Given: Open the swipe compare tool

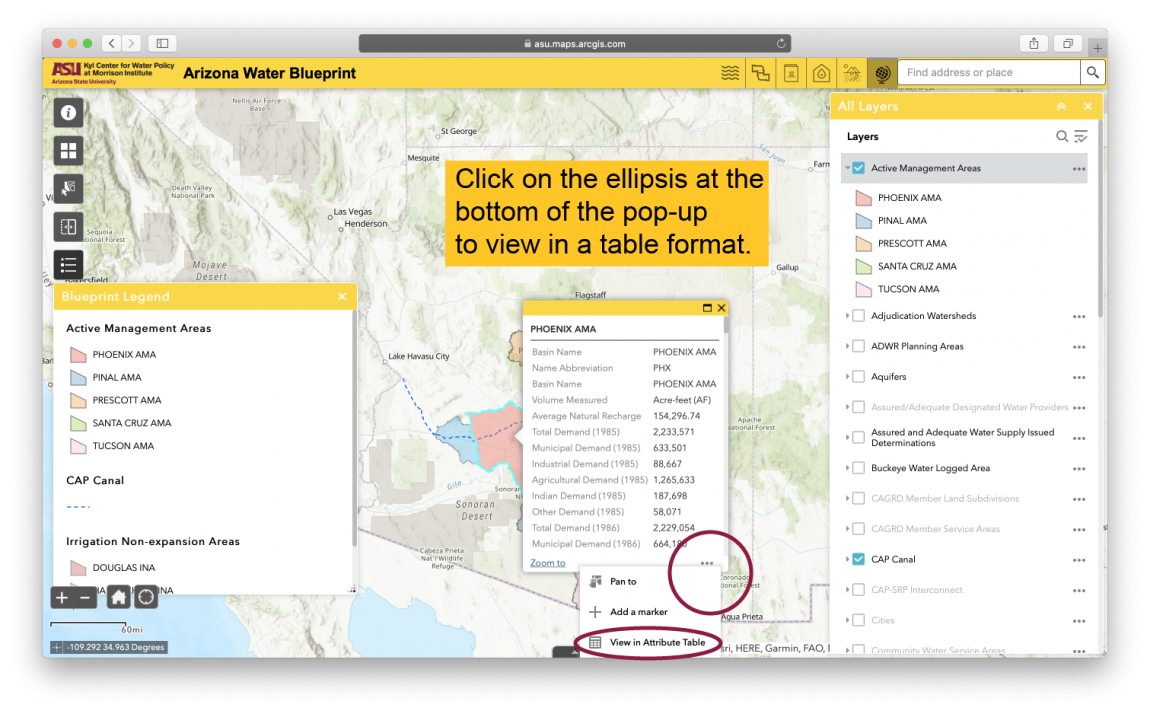Looking at the screenshot, I should [x=68, y=227].
